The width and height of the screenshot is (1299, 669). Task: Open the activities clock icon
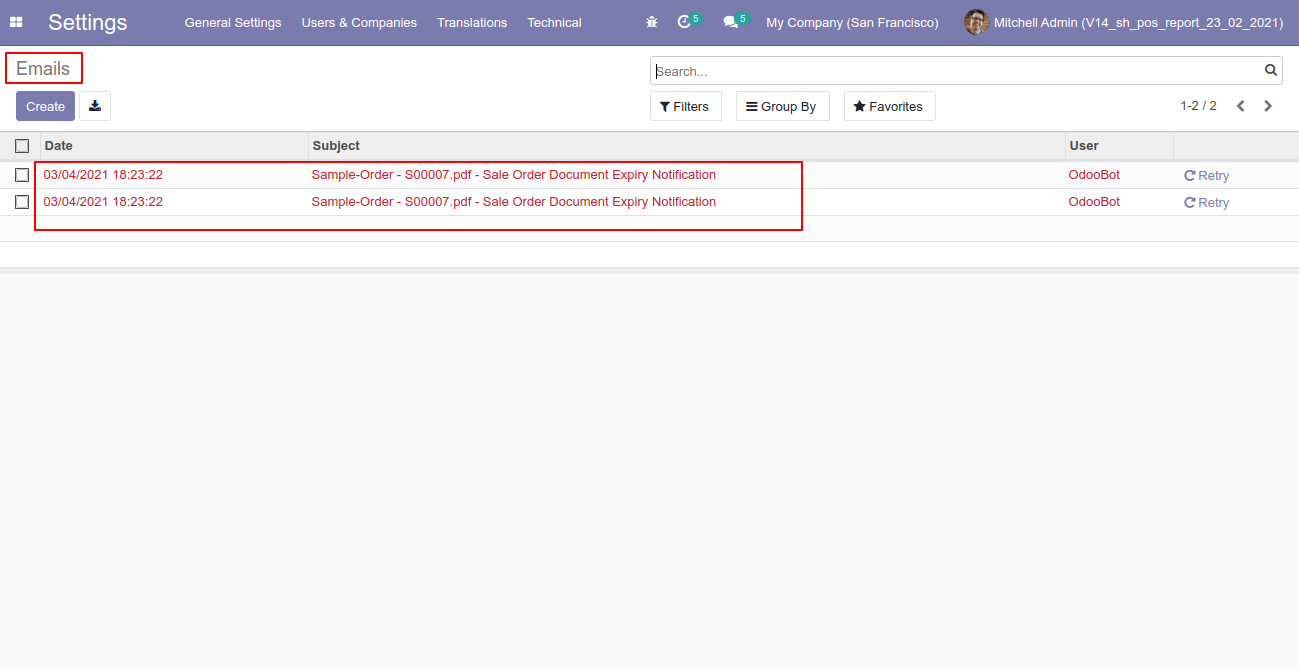click(689, 21)
